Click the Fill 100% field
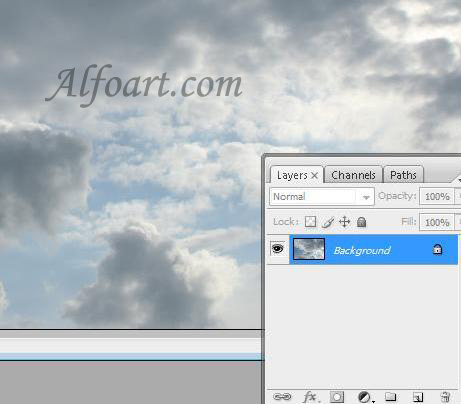The image size is (461, 404). pyautogui.click(x=437, y=222)
